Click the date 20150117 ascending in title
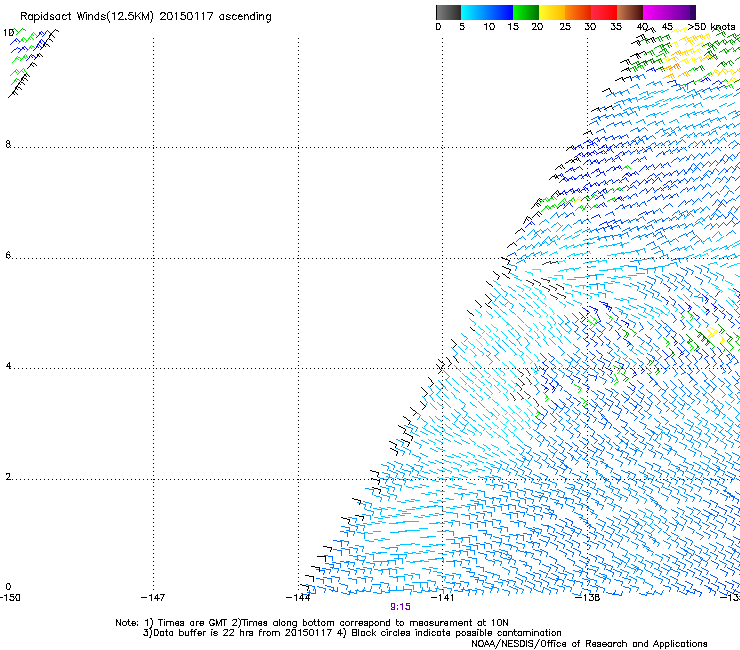 [216, 17]
